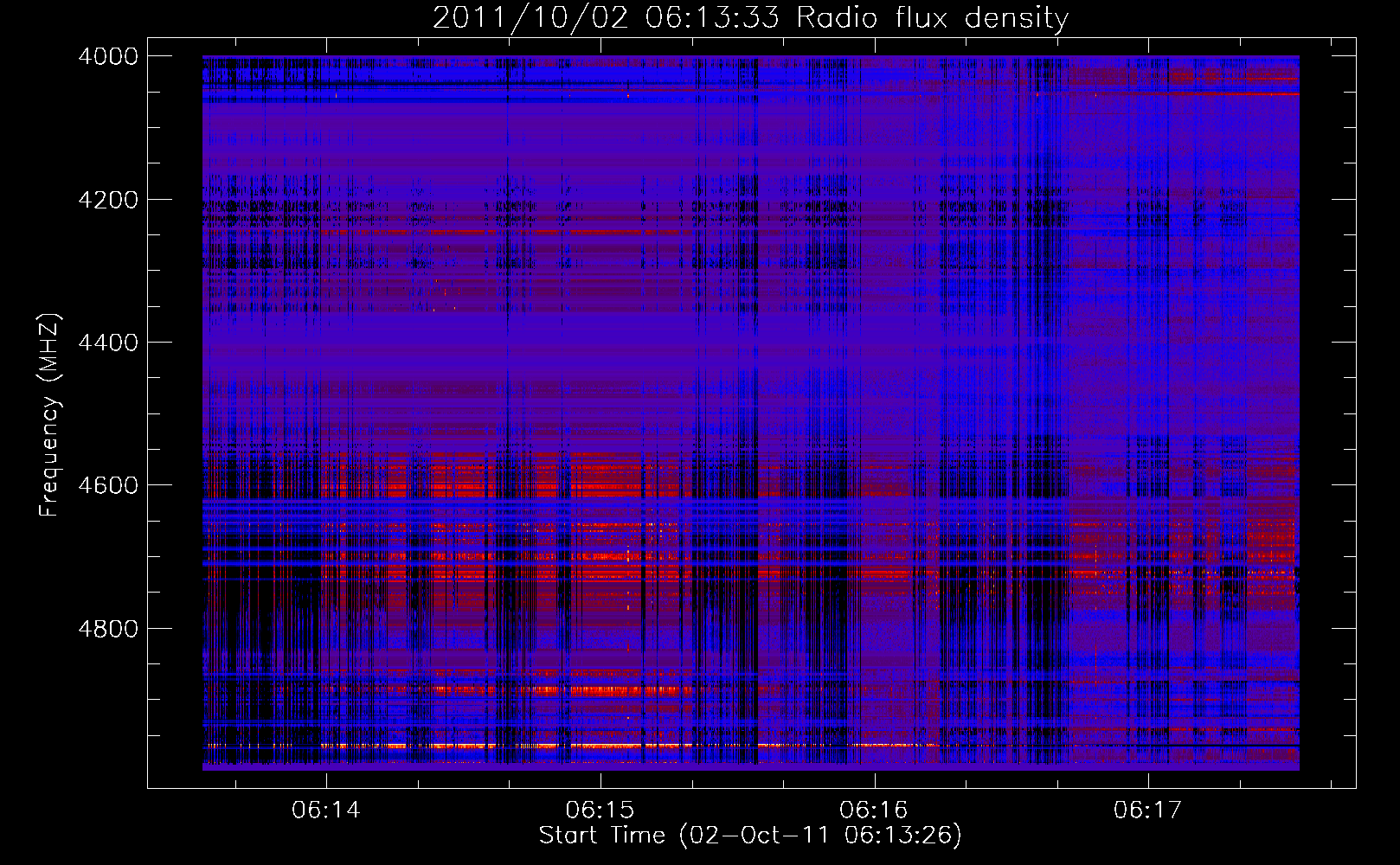The width and height of the screenshot is (1400, 865).
Task: Click the 06:15 time tick label
Action: tap(600, 811)
